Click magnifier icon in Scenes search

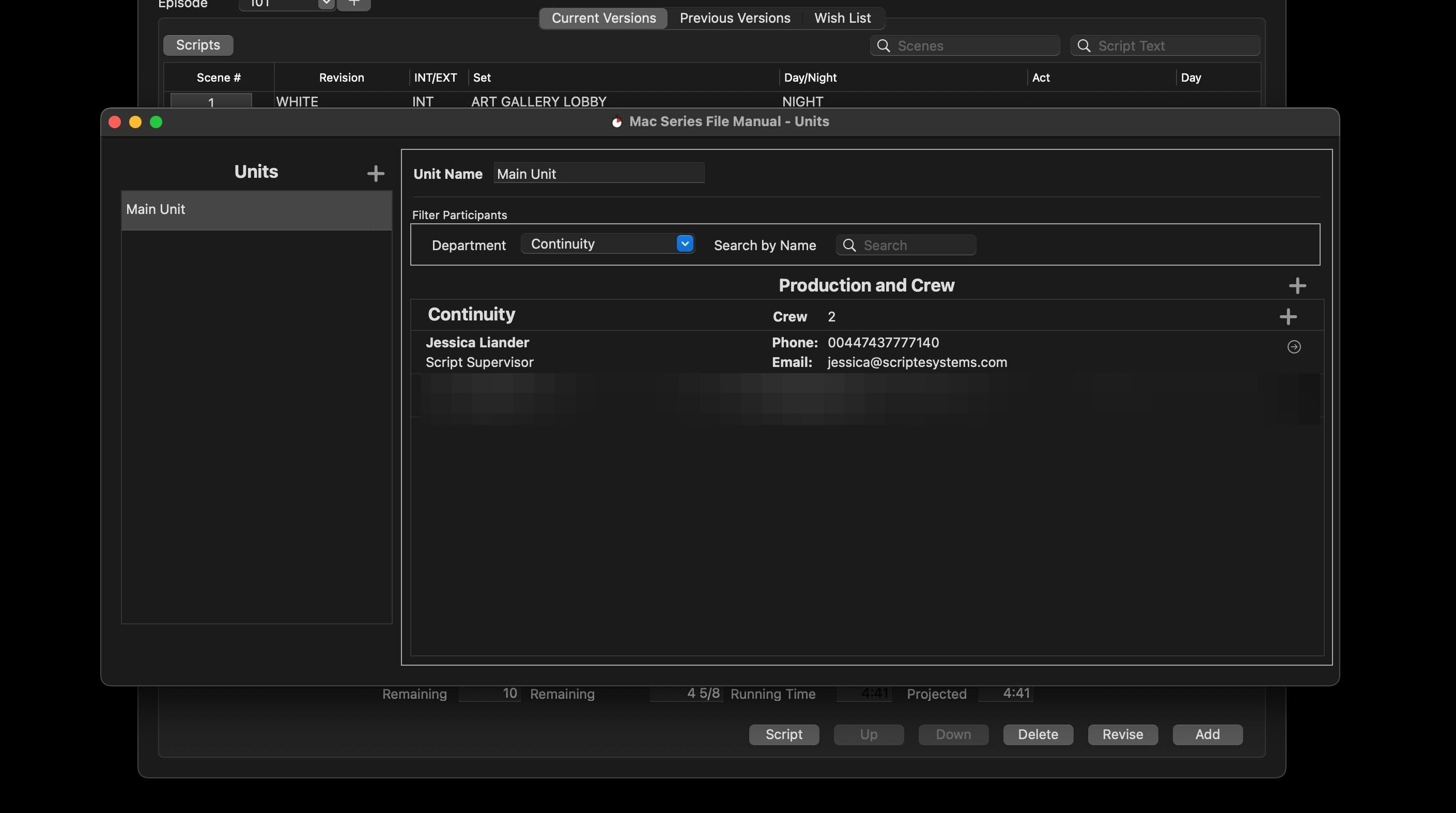coord(884,46)
